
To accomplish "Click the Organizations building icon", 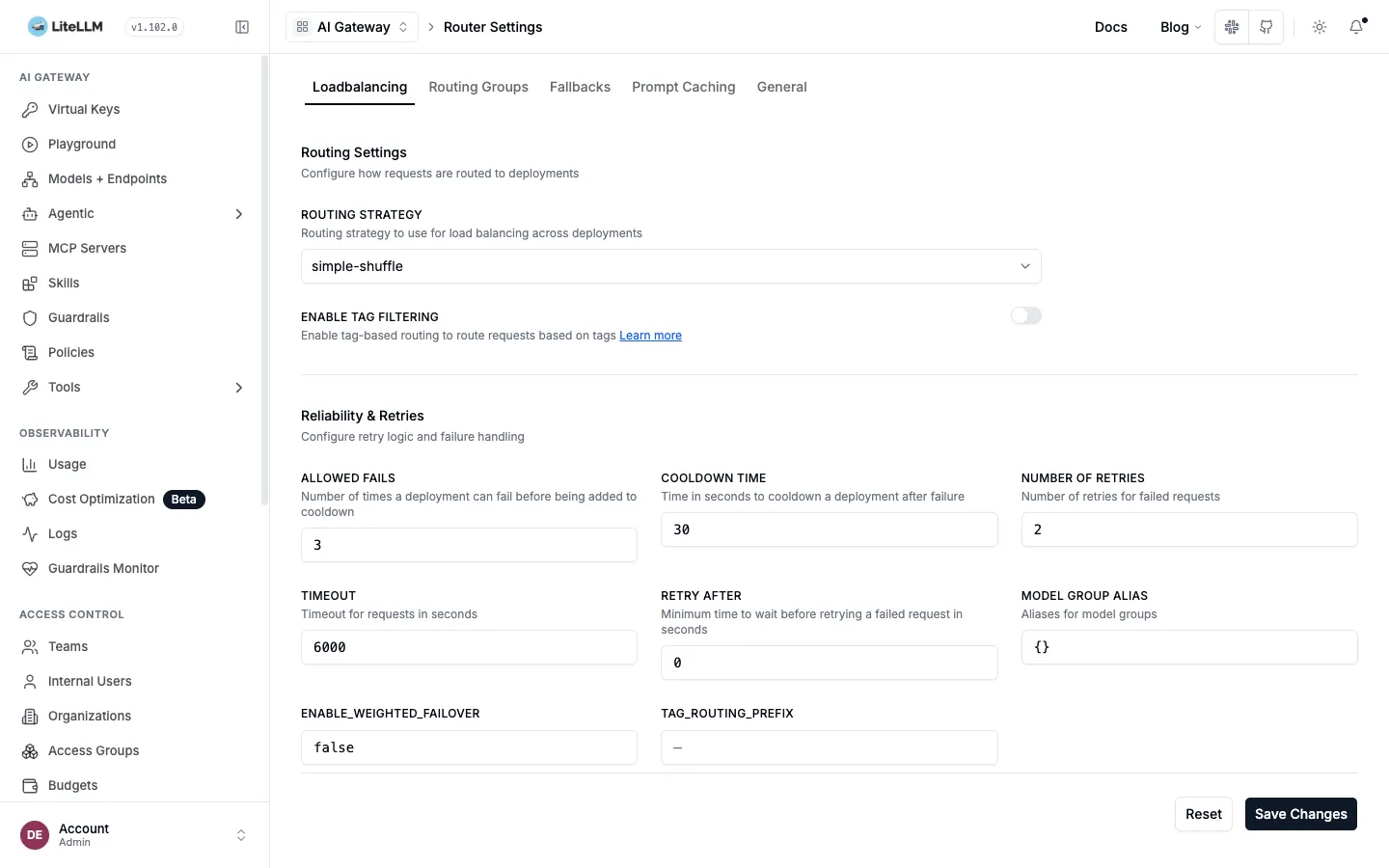I will (x=30, y=717).
